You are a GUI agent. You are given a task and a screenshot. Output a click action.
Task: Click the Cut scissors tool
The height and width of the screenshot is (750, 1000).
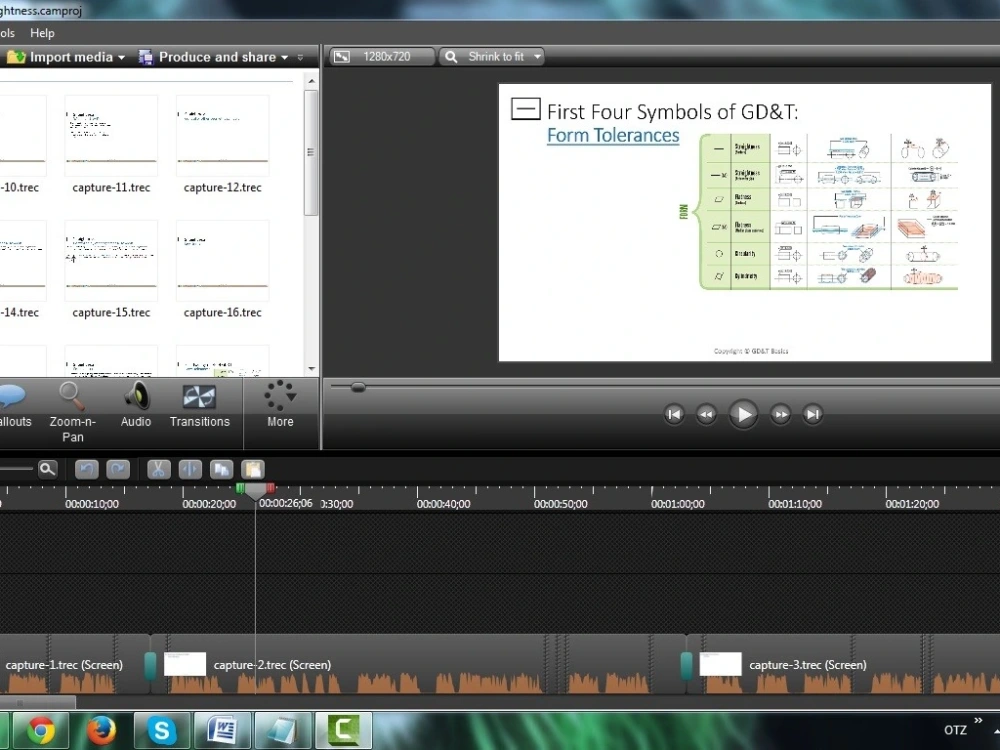point(158,469)
